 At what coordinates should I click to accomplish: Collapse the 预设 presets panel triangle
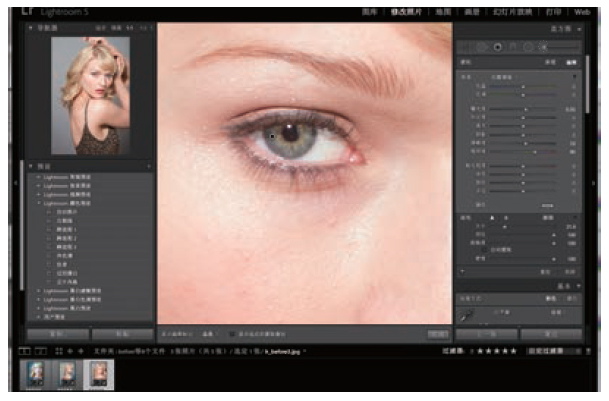pos(31,166)
